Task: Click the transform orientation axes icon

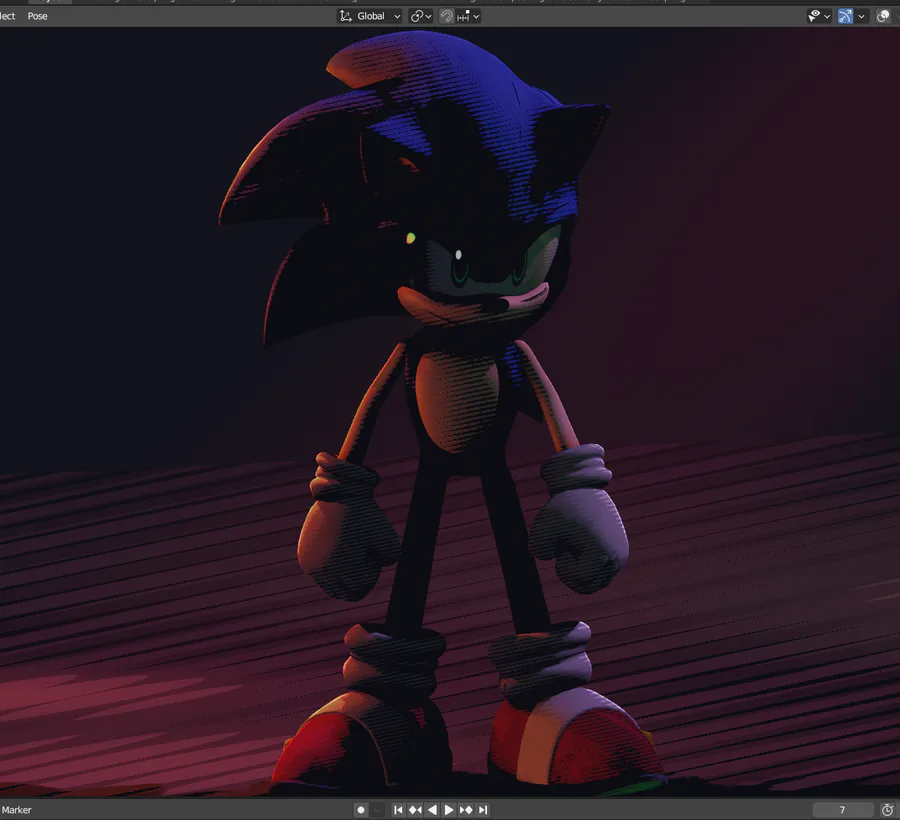Action: pyautogui.click(x=346, y=16)
